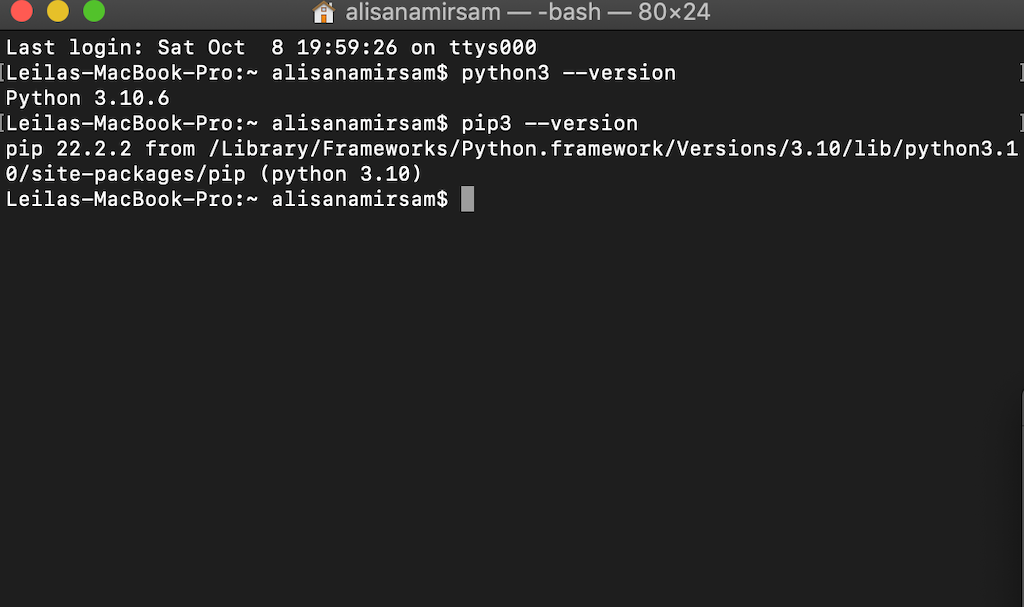The height and width of the screenshot is (607, 1024).
Task: Click the block cursor at the last prompt
Action: click(467, 199)
